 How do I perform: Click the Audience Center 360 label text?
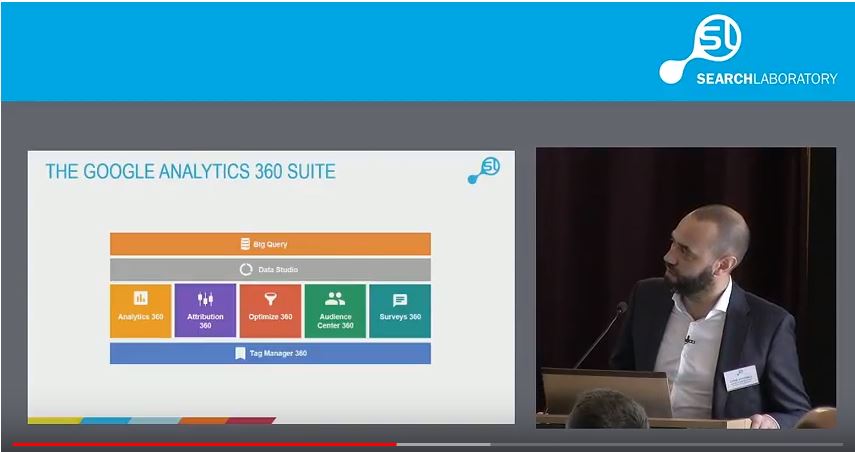(335, 321)
